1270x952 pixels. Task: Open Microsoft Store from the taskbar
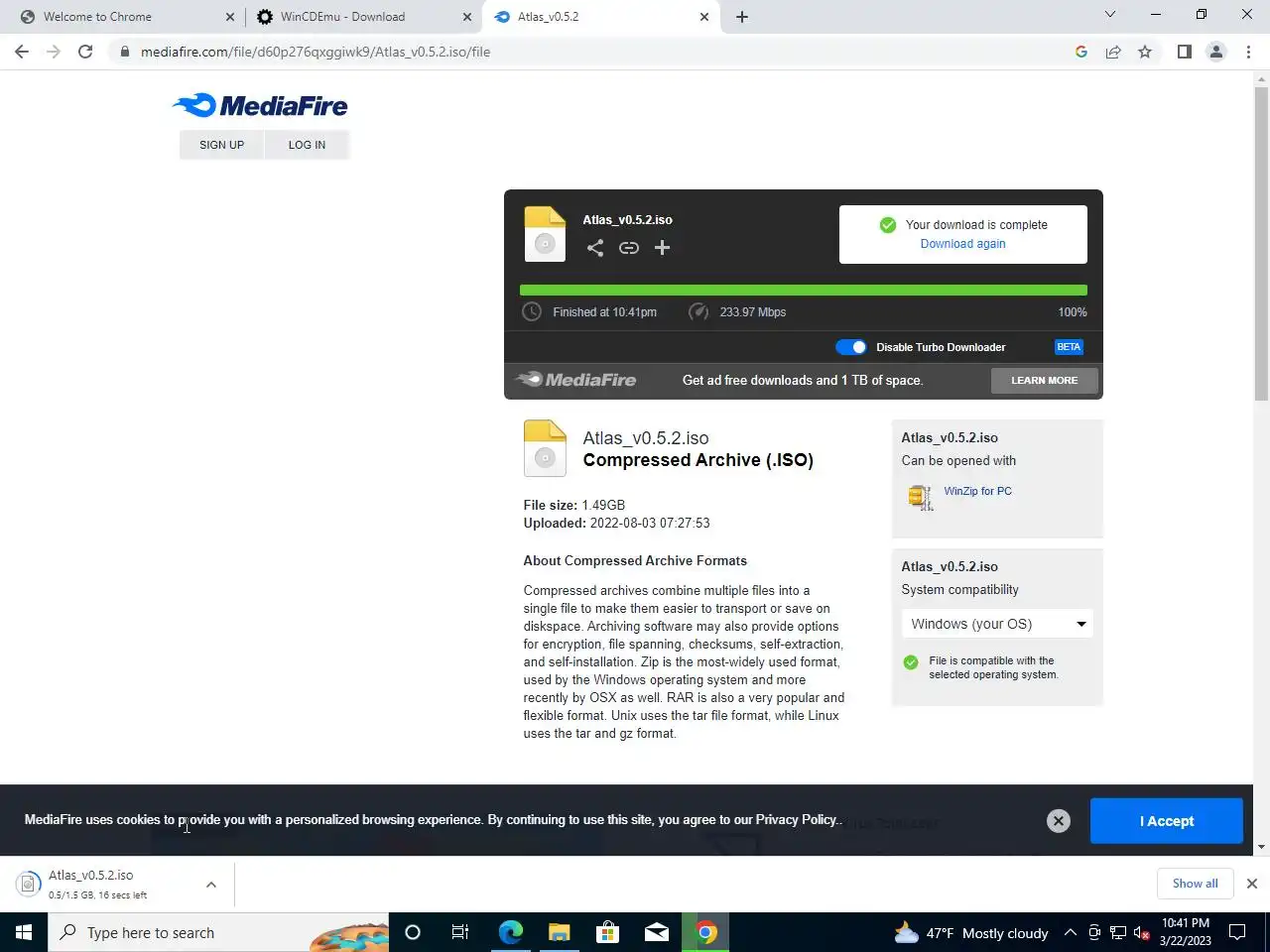(x=607, y=932)
